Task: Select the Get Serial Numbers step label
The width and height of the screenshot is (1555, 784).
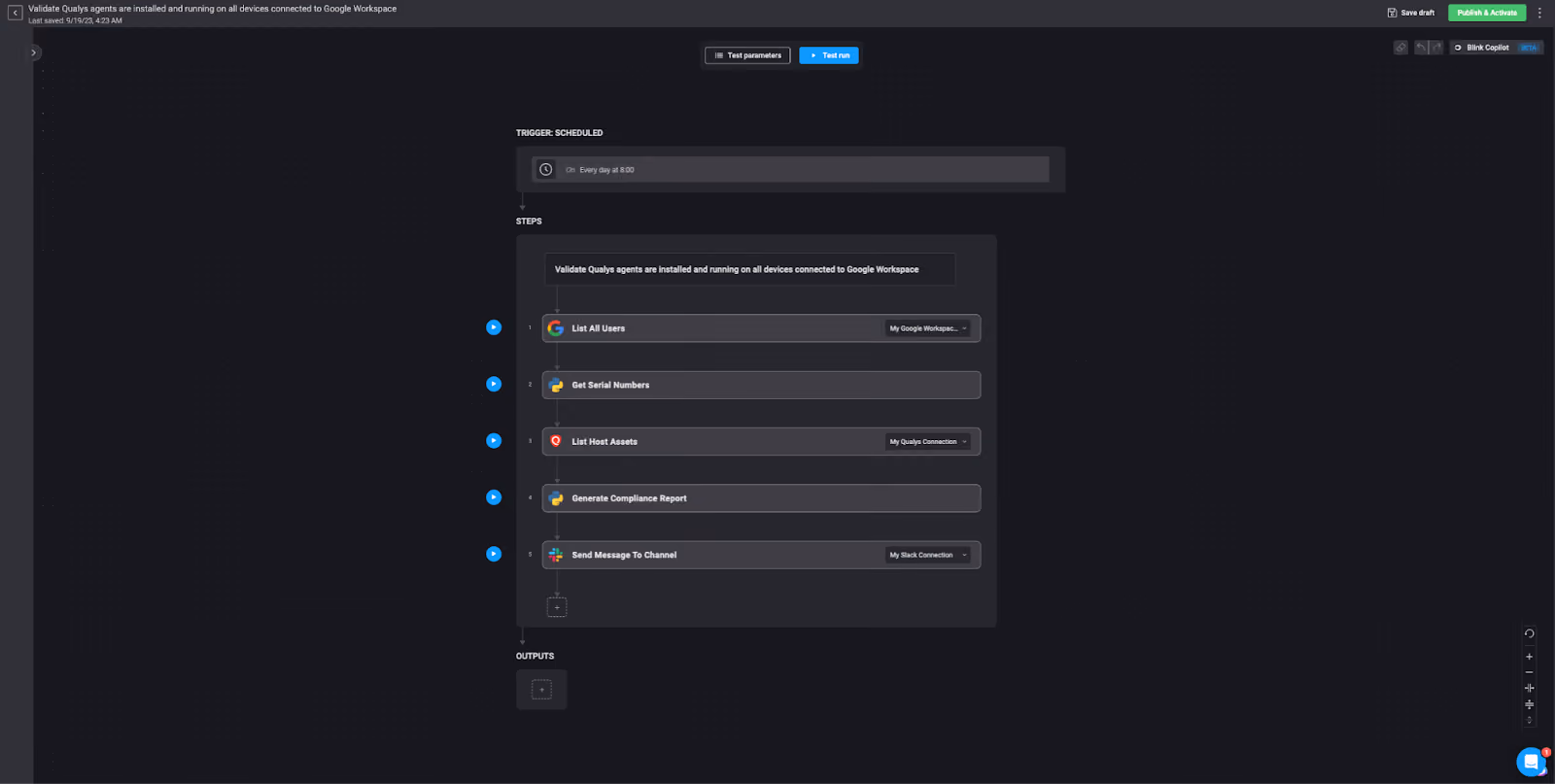Action: (x=610, y=385)
